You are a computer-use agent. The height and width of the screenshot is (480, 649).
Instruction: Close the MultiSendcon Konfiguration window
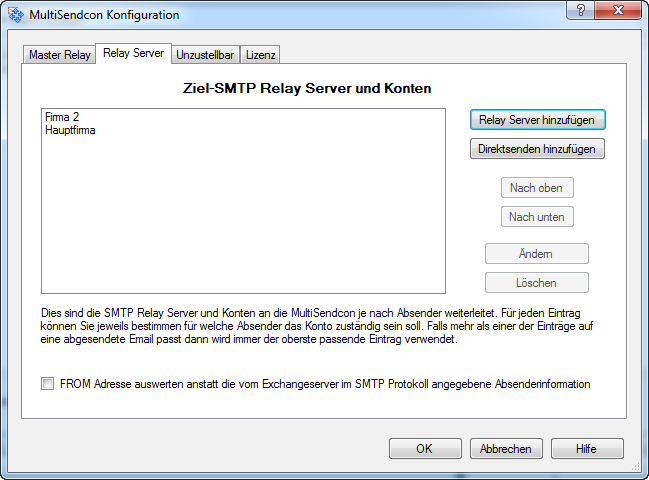pyautogui.click(x=618, y=10)
